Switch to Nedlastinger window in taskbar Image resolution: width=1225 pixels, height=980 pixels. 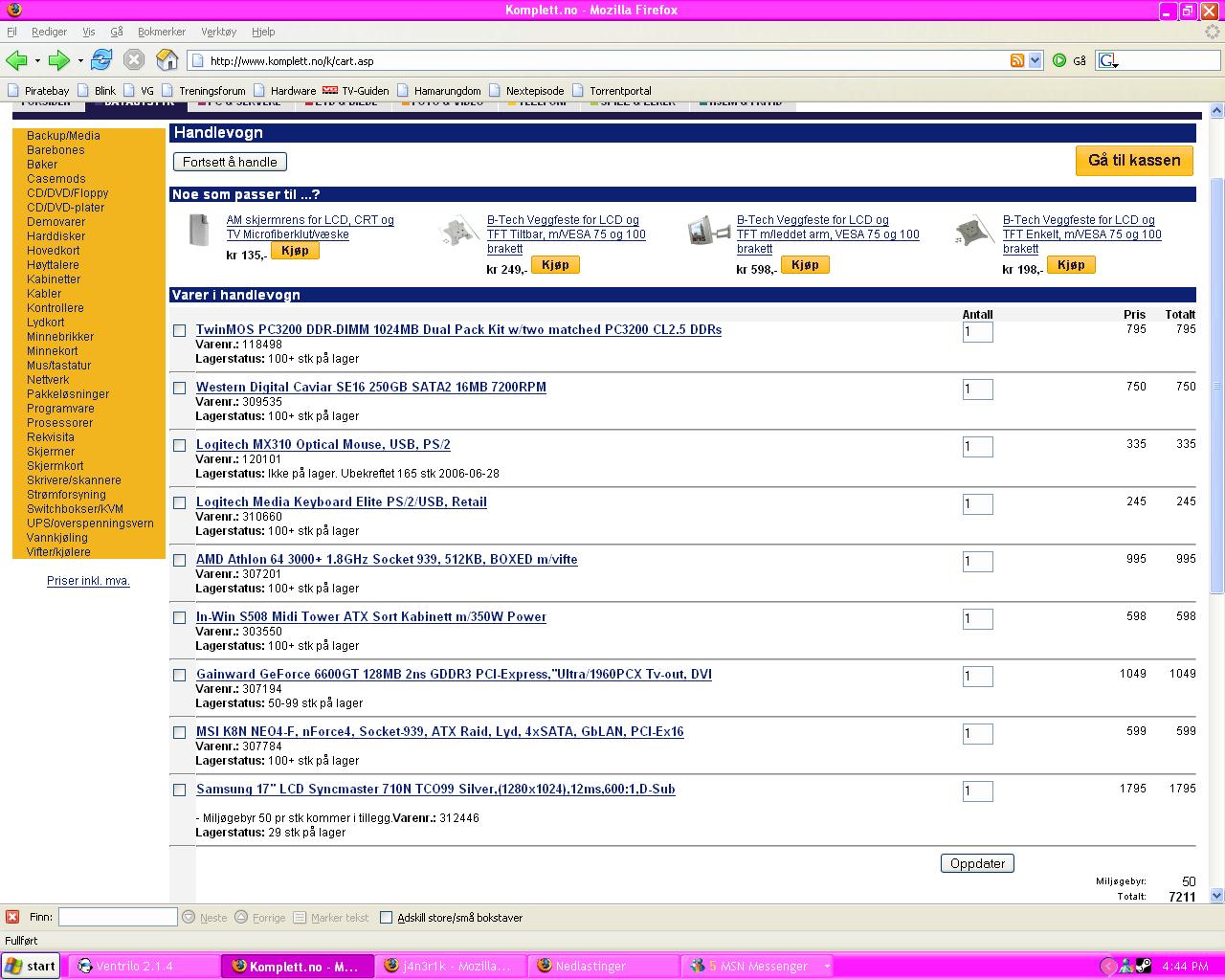603,966
